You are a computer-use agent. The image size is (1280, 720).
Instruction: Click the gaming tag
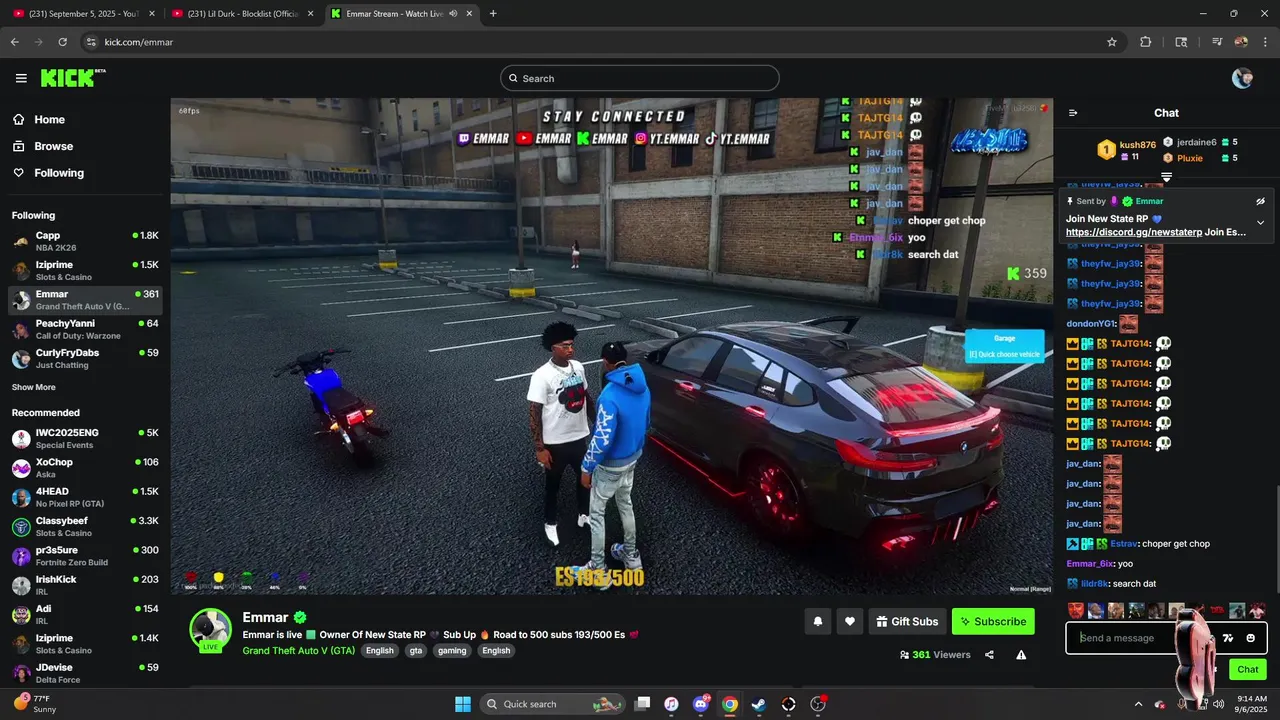[x=452, y=650]
